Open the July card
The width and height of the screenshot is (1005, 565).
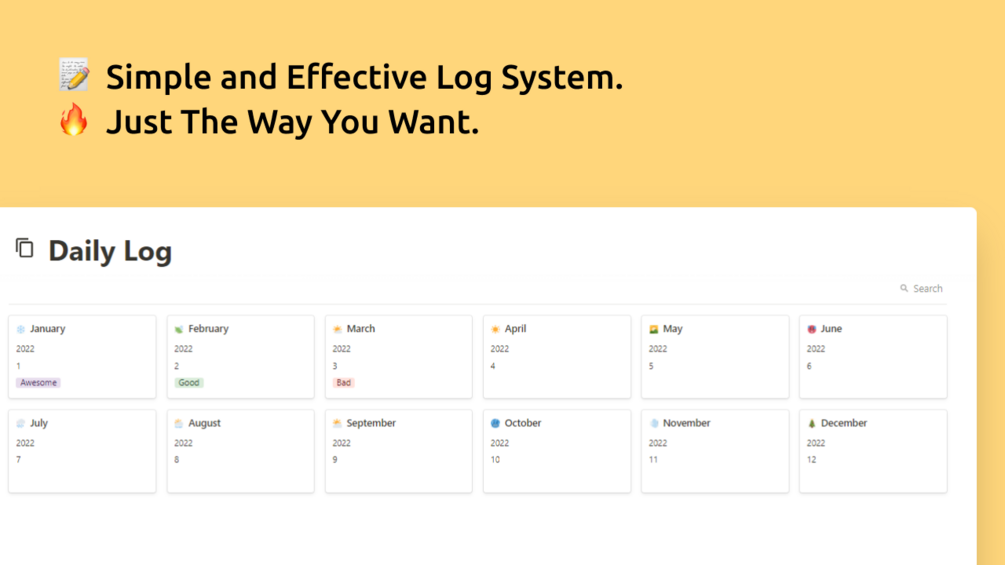point(82,451)
